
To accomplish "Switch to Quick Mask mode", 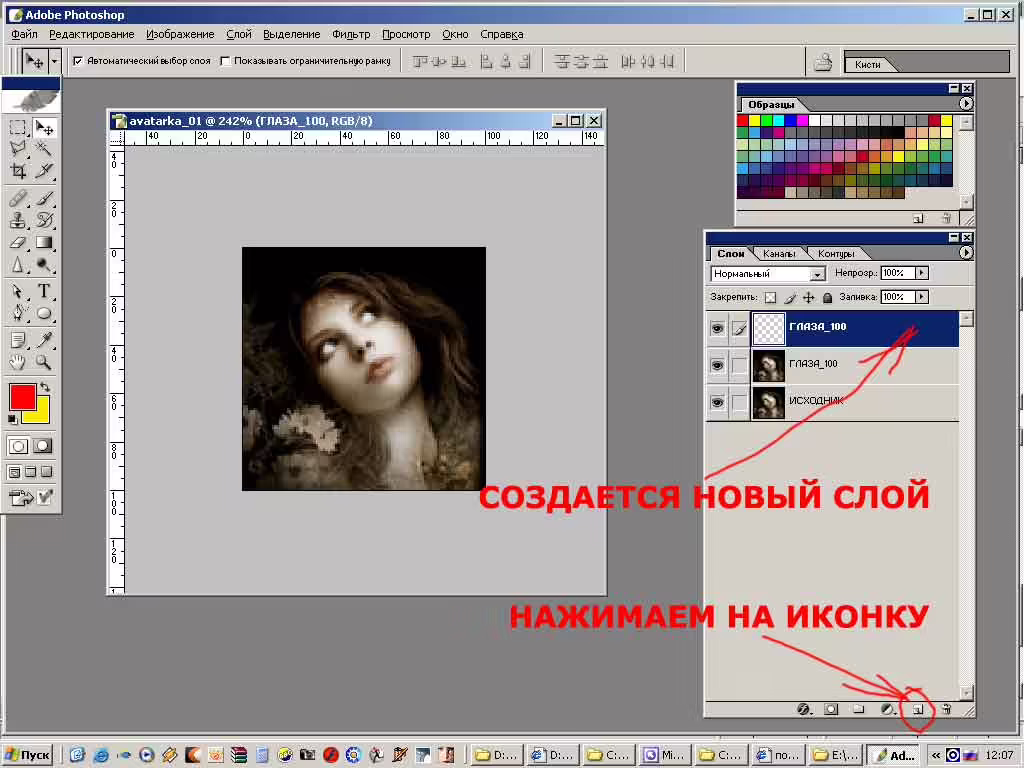I will pyautogui.click(x=42, y=446).
